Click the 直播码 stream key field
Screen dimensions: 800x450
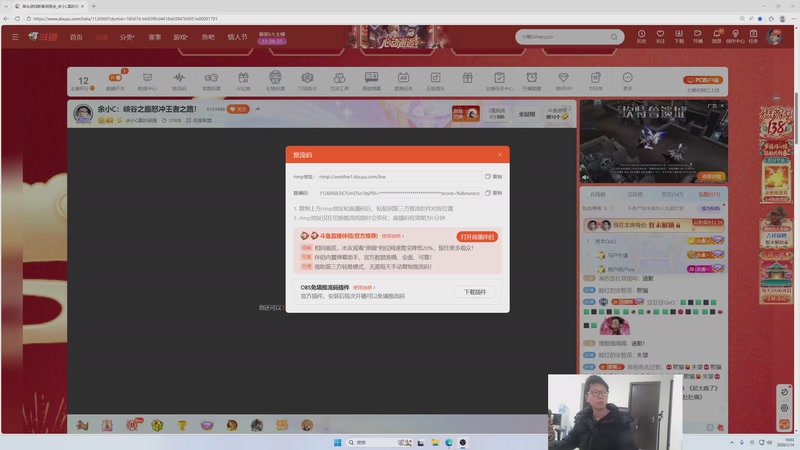pyautogui.click(x=399, y=193)
